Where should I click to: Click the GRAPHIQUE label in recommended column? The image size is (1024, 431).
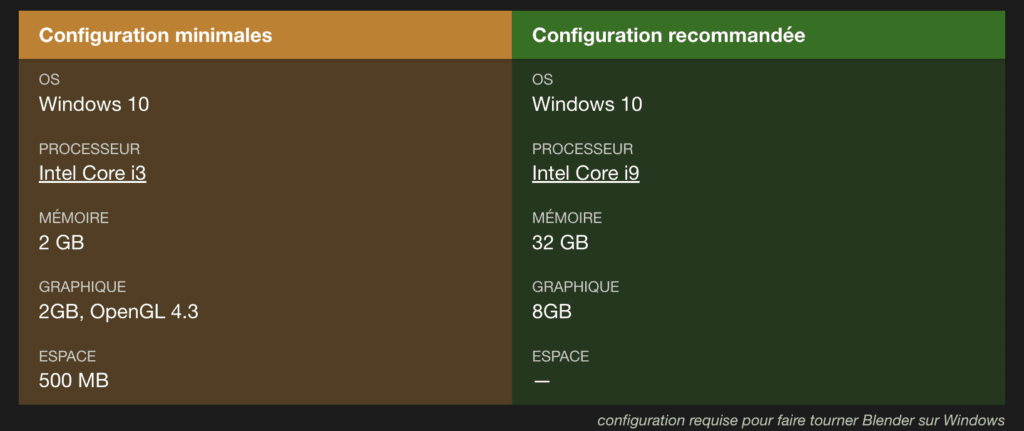(575, 287)
